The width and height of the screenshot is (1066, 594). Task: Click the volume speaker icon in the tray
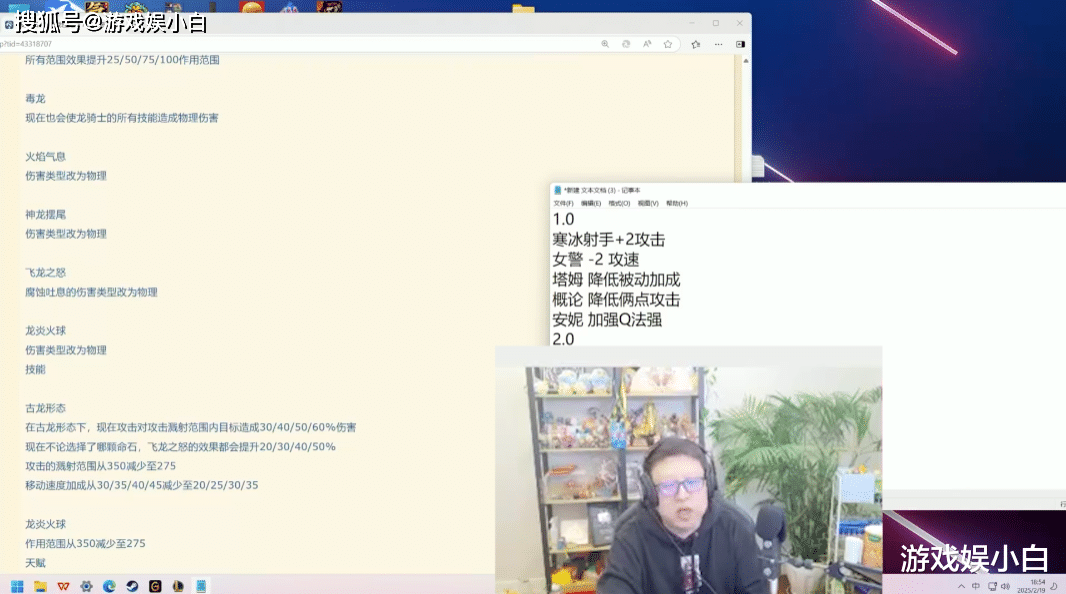coord(1005,586)
